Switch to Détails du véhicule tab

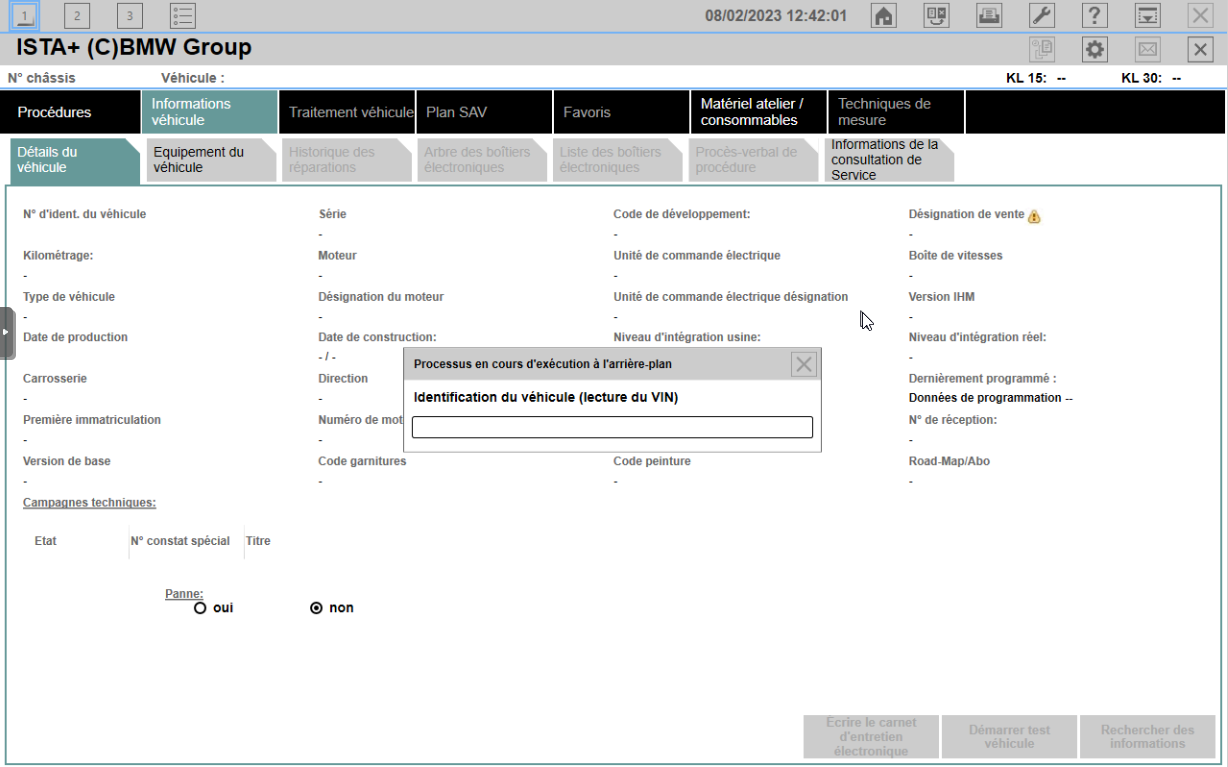pyautogui.click(x=74, y=160)
